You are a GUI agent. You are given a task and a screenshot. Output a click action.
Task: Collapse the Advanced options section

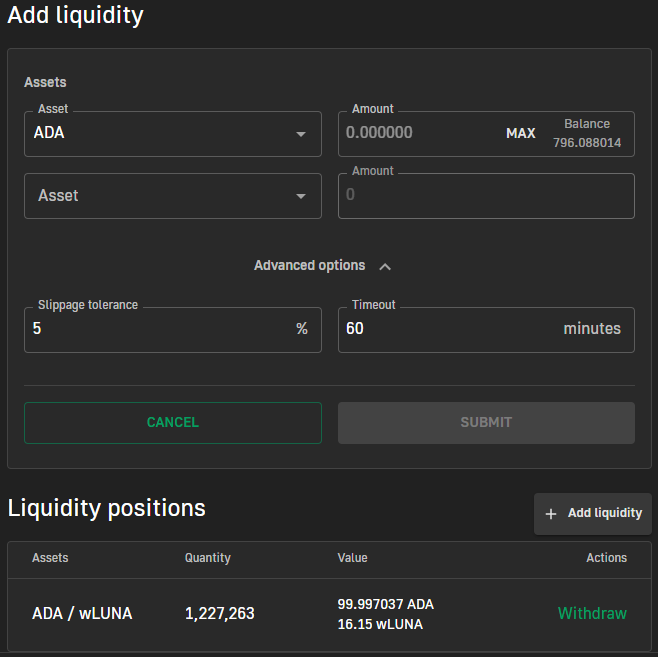coord(322,266)
